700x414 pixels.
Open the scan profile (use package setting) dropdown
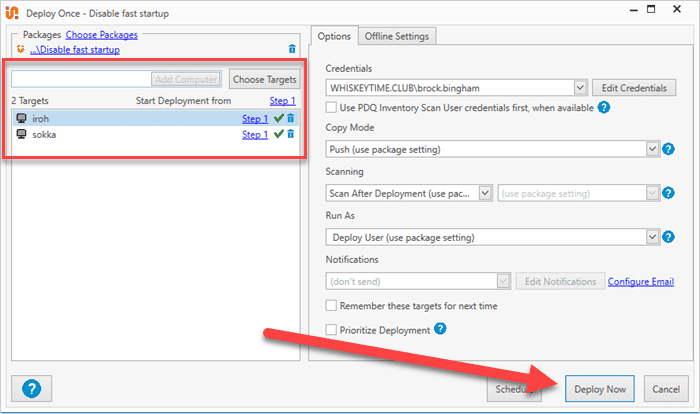pyautogui.click(x=652, y=193)
